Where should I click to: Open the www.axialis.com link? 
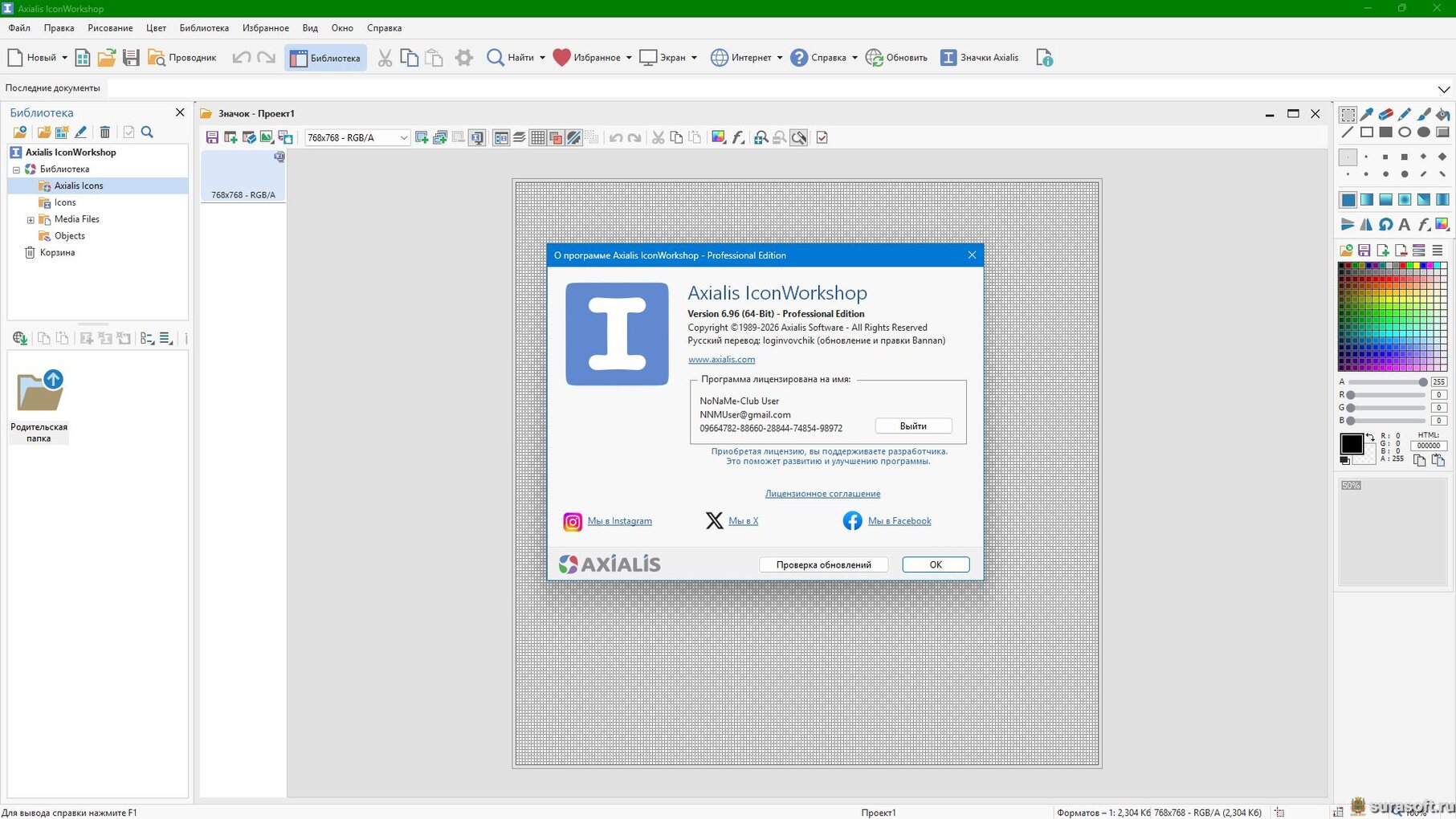click(721, 360)
